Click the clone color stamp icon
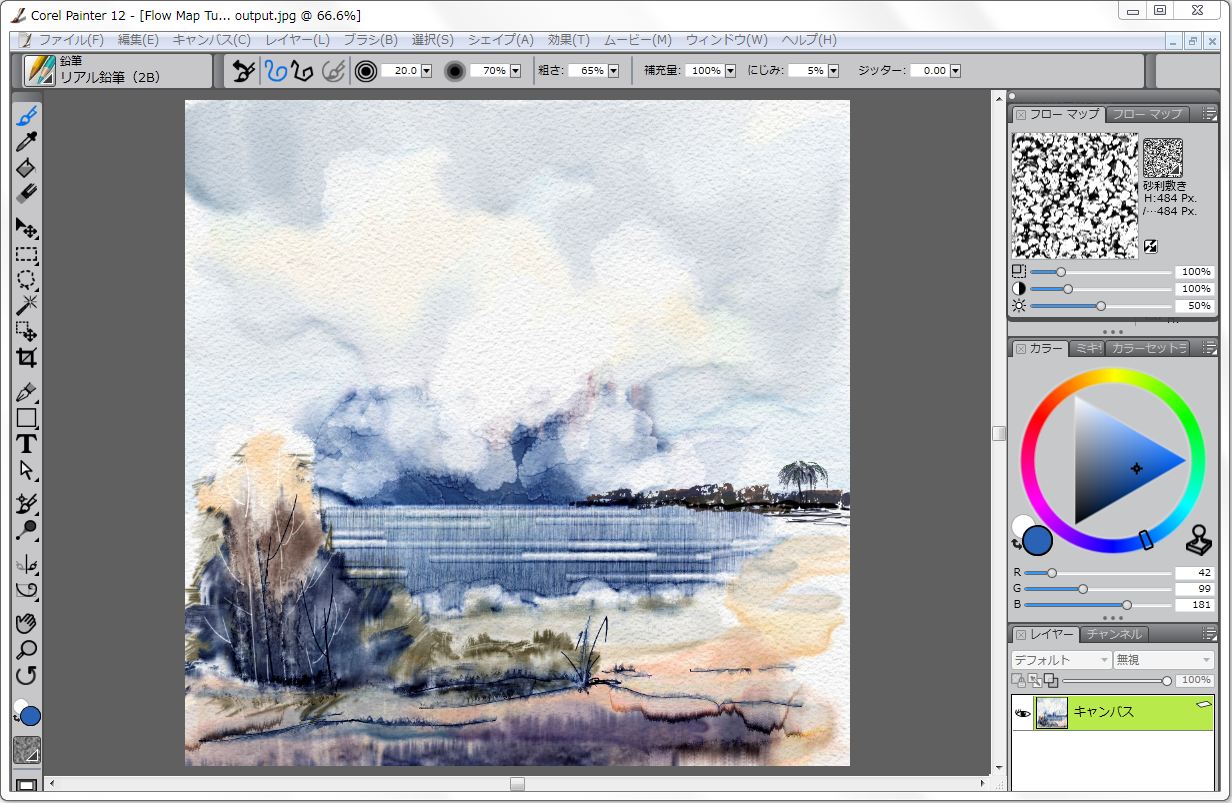Screen dimensions: 1232x803 pyautogui.click(x=1198, y=540)
